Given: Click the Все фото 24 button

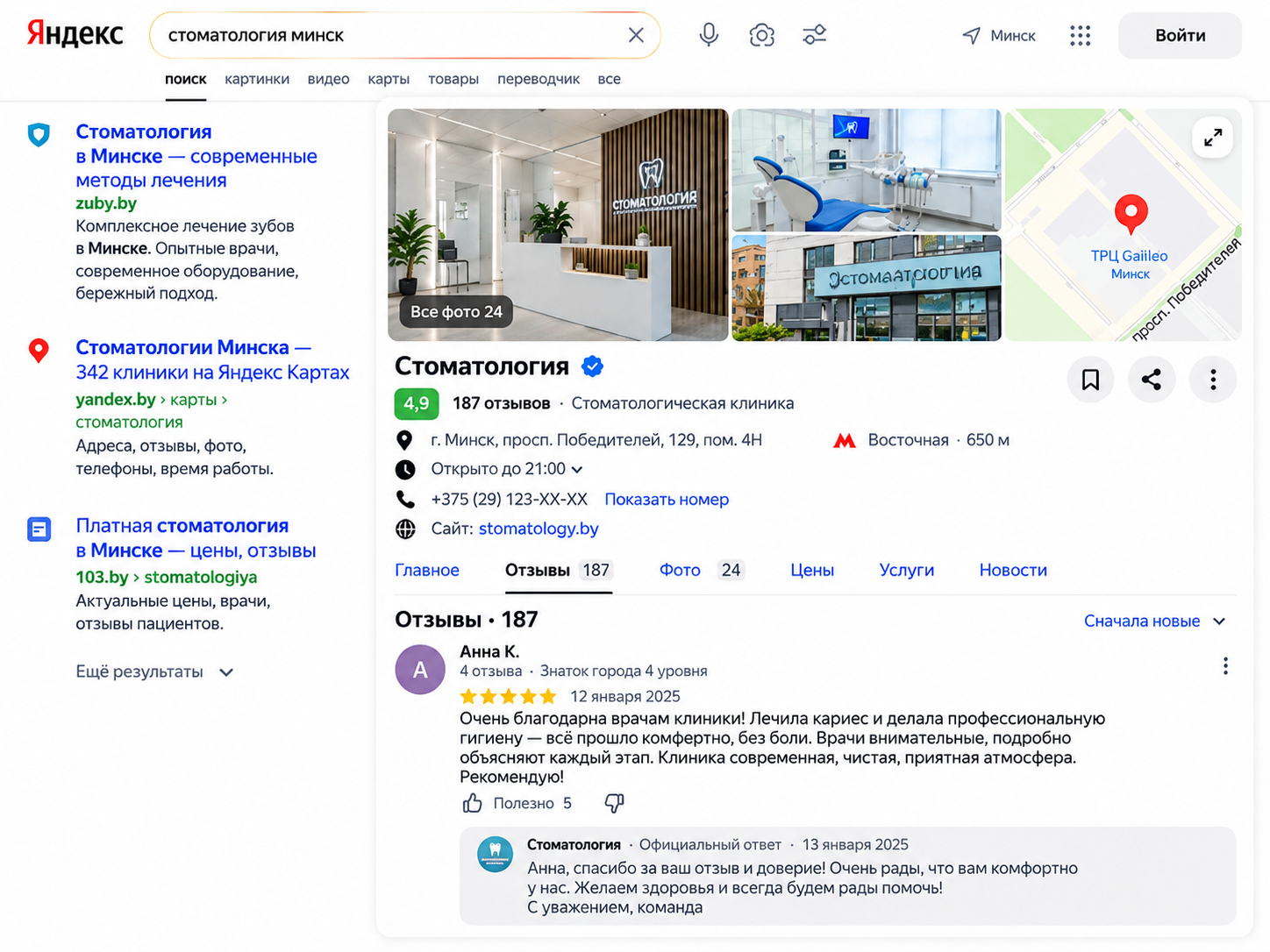Looking at the screenshot, I should pos(456,311).
